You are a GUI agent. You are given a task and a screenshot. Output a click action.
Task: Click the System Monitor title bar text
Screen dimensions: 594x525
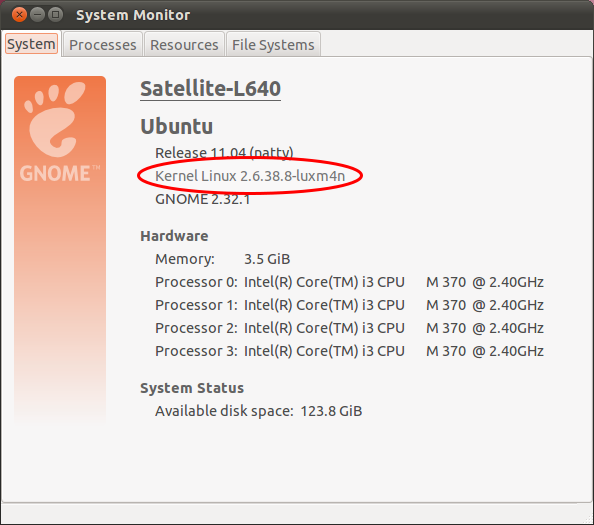(x=133, y=15)
